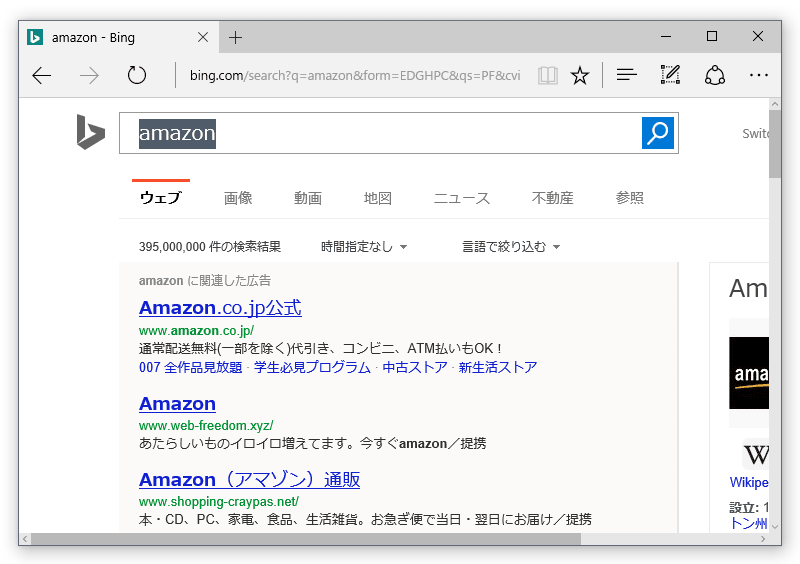The height and width of the screenshot is (564, 800).
Task: Click the share icon in toolbar
Action: (715, 76)
